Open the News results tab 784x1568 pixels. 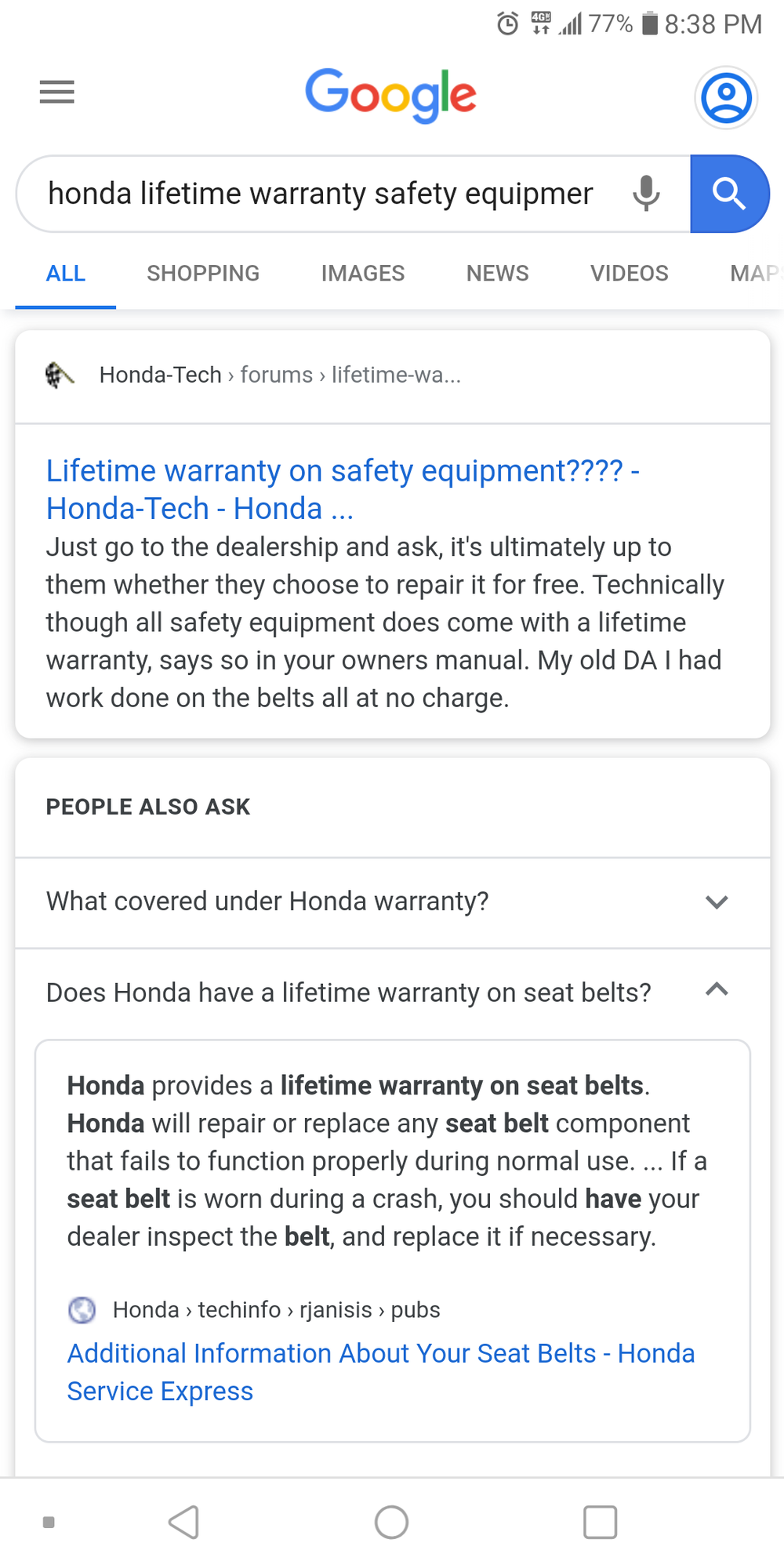pyautogui.click(x=497, y=274)
